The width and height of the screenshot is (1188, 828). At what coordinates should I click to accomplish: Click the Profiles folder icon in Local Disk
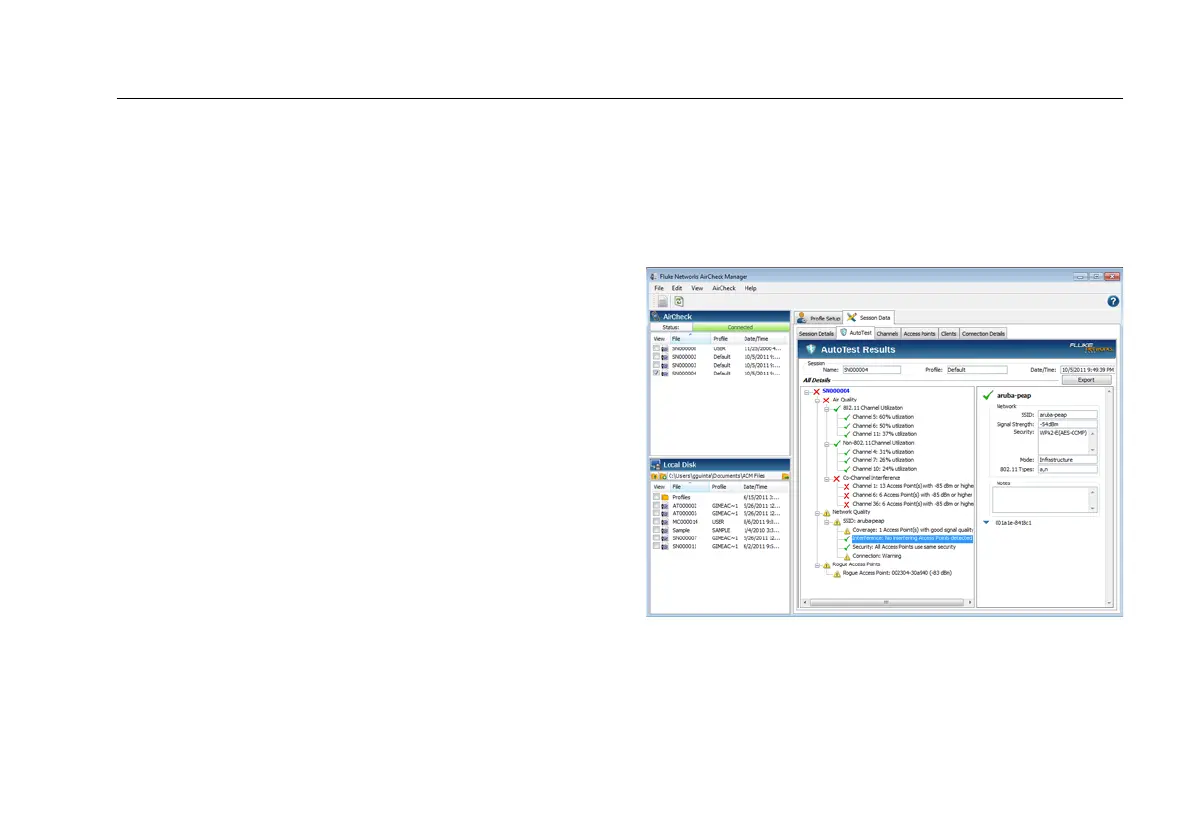664,498
